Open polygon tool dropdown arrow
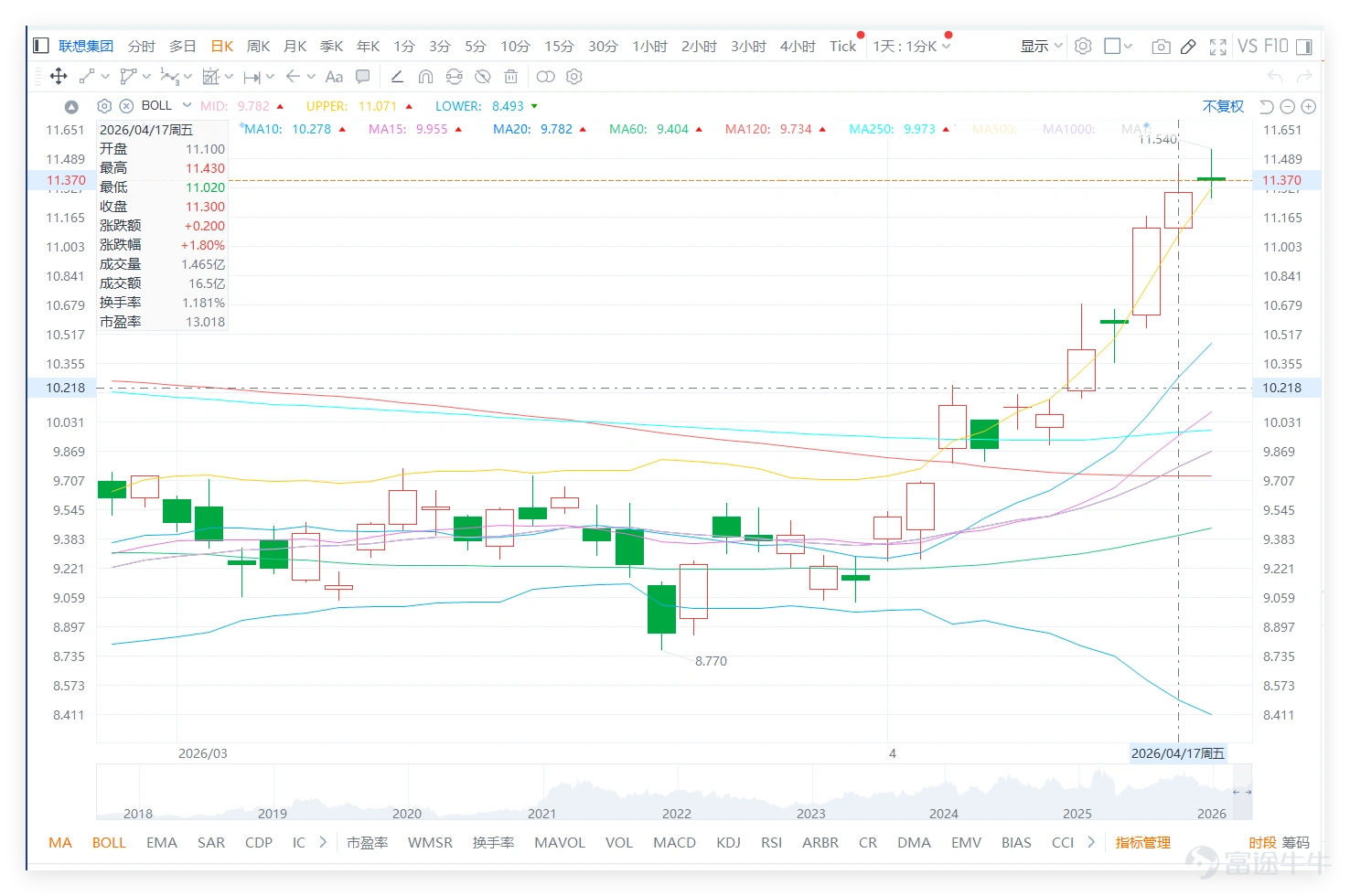Image resolution: width=1350 pixels, height=896 pixels. click(x=146, y=77)
